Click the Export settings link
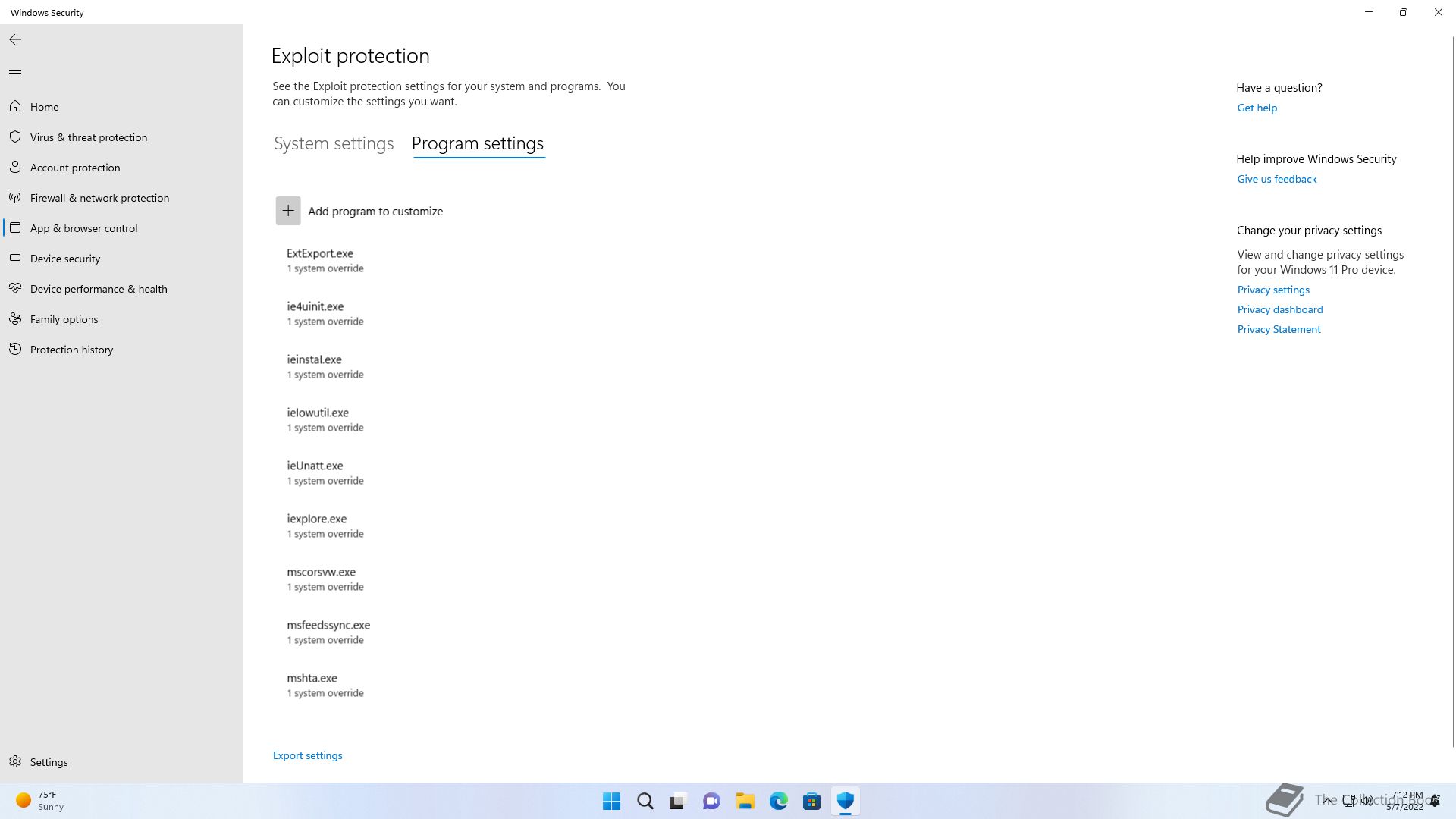The width and height of the screenshot is (1456, 819). (x=308, y=755)
